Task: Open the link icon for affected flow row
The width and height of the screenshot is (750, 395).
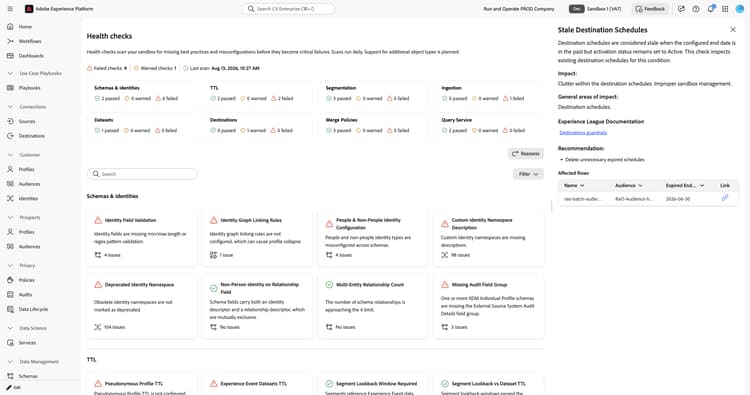Action: click(x=725, y=198)
